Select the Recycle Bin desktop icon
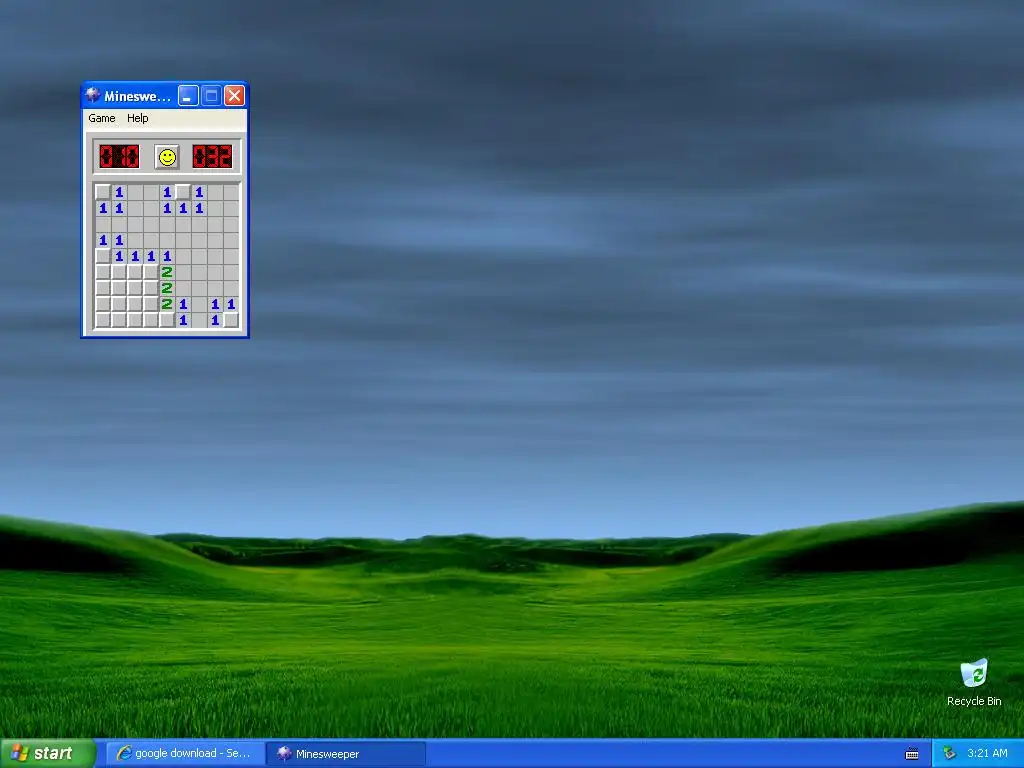 [x=974, y=682]
